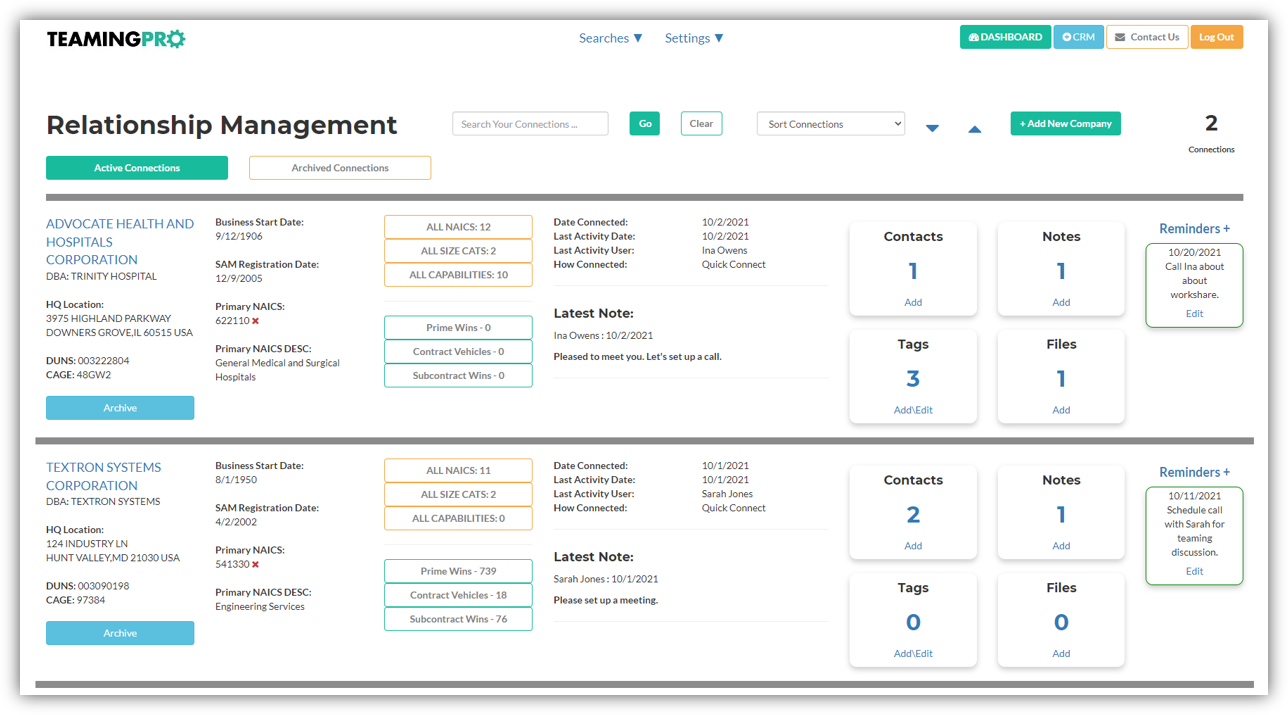
Task: Add a reminder for Advocate Health
Action: pos(1195,229)
